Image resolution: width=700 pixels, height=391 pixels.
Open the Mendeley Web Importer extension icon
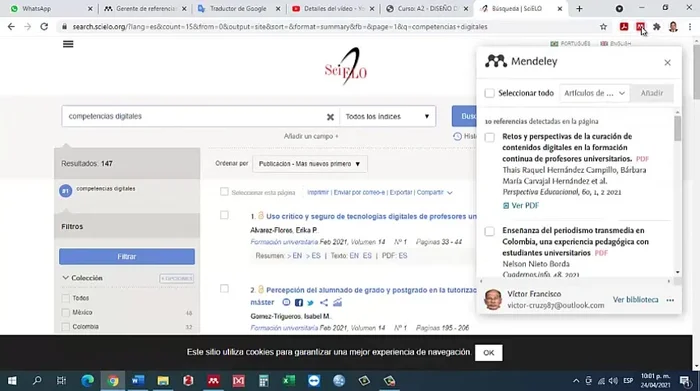[x=640, y=27]
